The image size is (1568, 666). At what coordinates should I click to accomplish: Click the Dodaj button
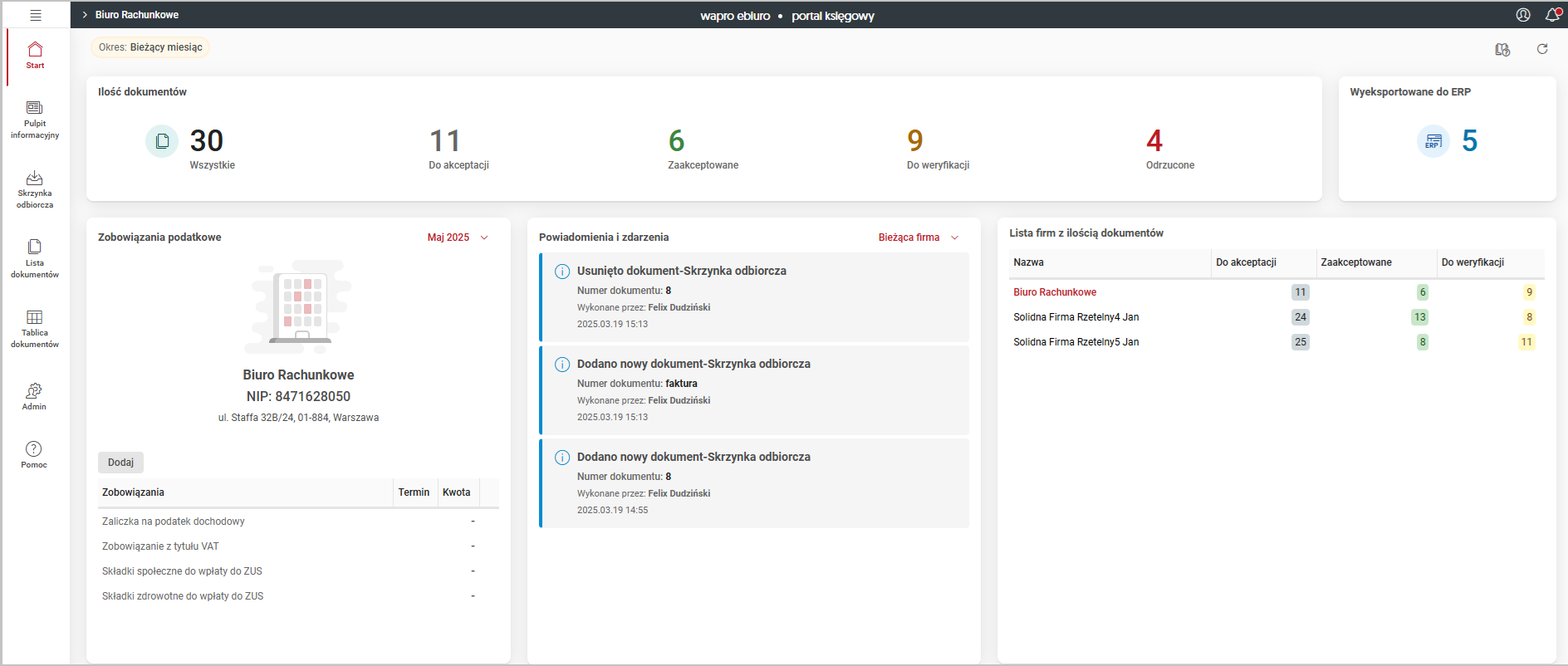click(120, 463)
